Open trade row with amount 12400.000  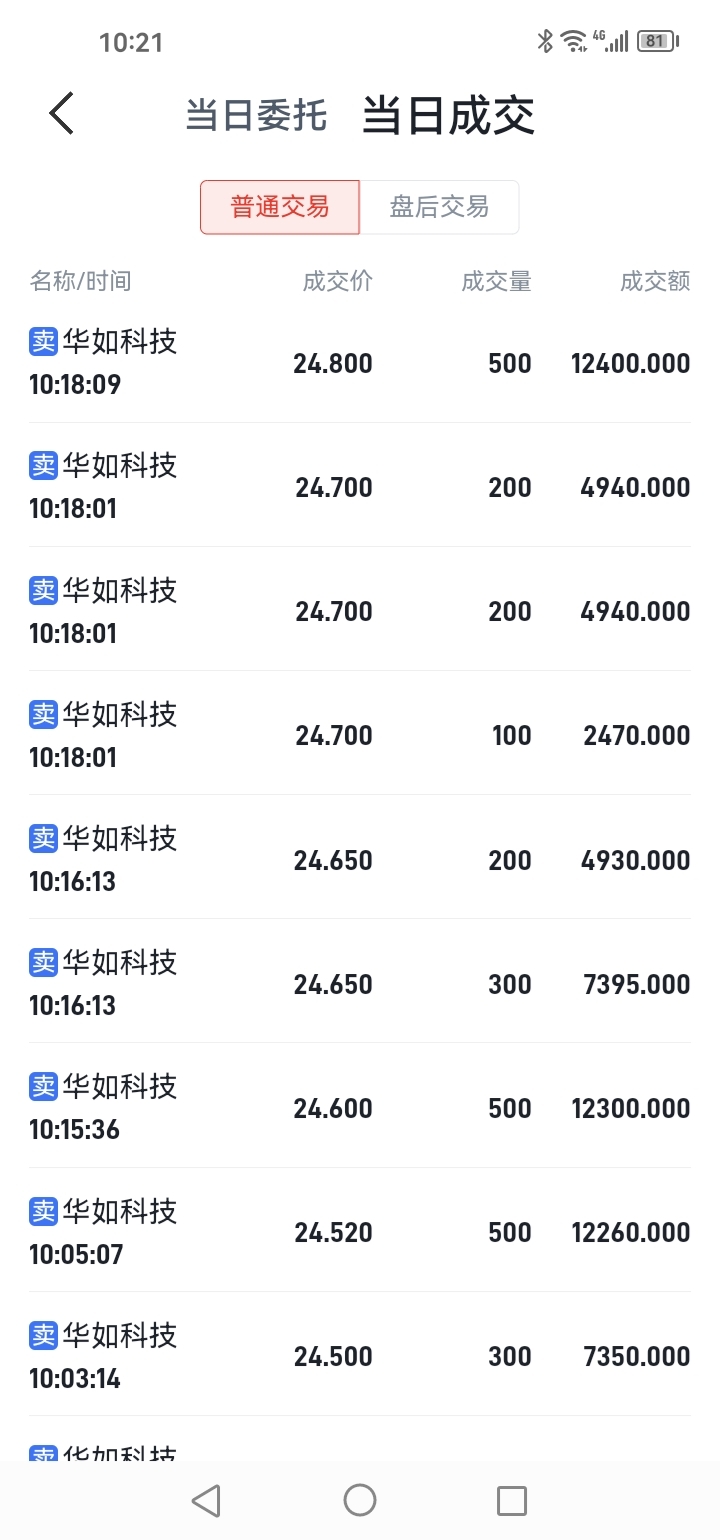360,362
